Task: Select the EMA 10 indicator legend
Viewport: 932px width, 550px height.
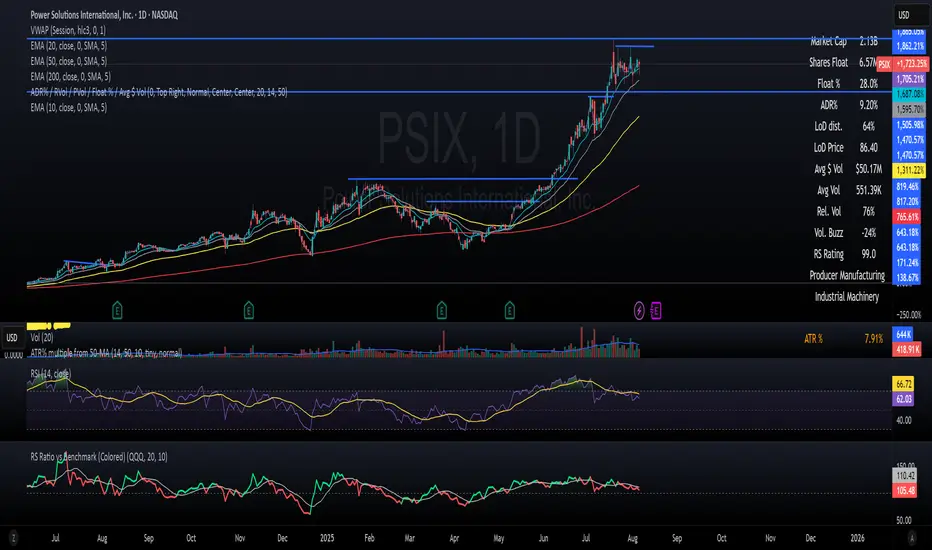Action: (69, 107)
